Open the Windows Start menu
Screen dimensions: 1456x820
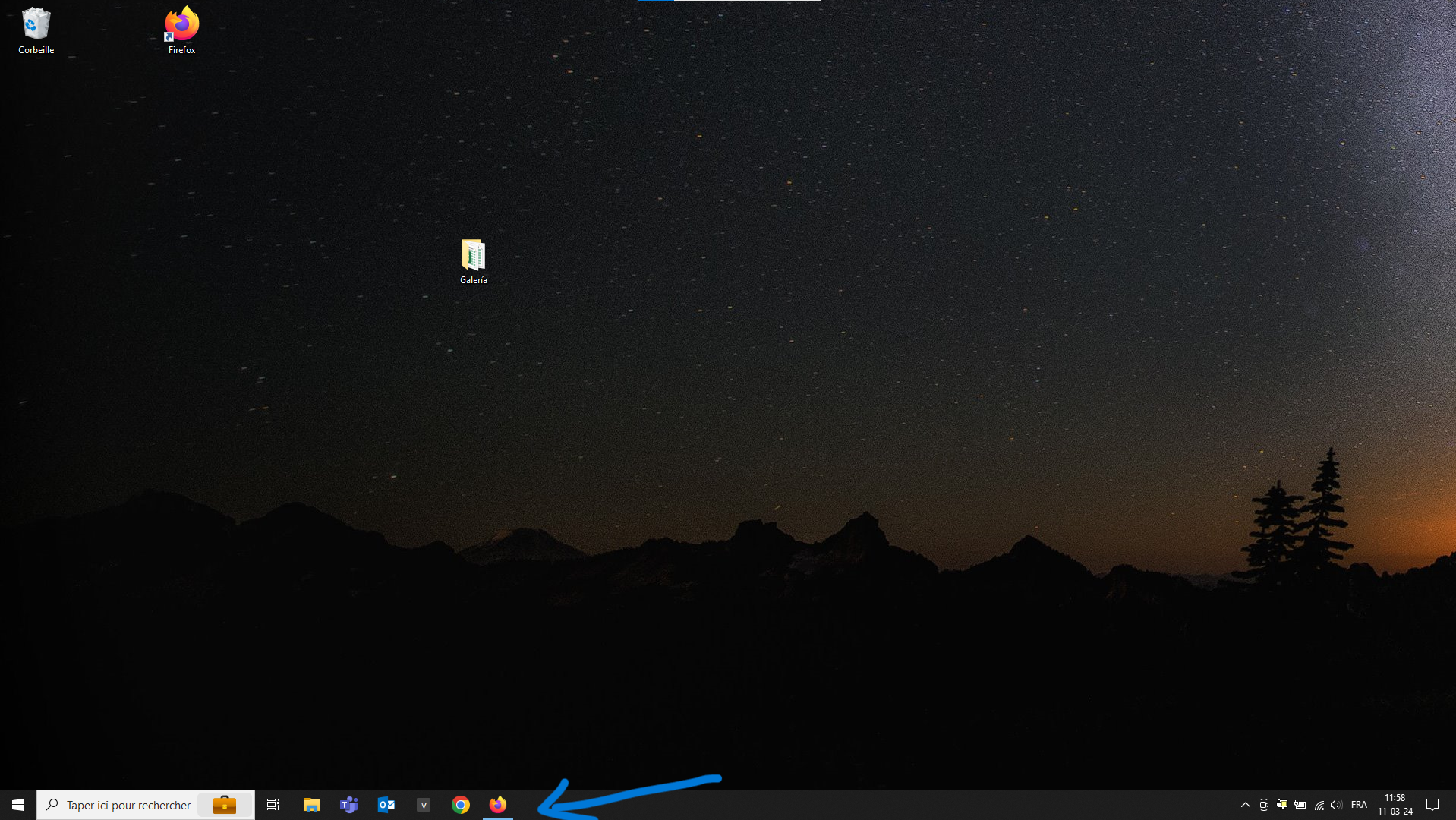[x=18, y=805]
